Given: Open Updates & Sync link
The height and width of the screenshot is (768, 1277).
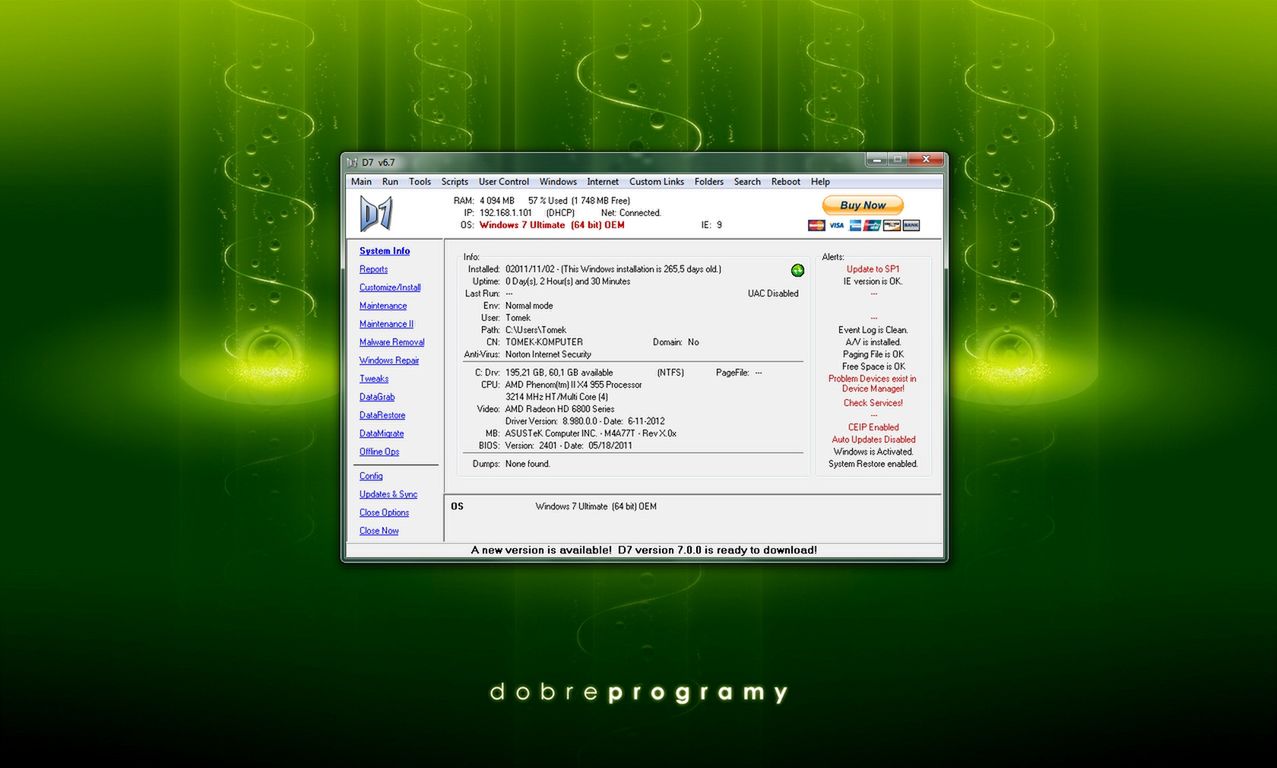Looking at the screenshot, I should tap(388, 494).
